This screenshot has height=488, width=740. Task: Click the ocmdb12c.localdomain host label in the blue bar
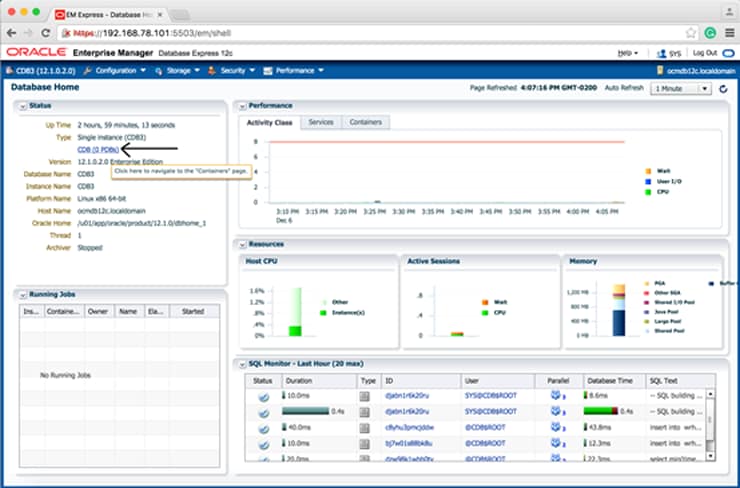(701, 71)
